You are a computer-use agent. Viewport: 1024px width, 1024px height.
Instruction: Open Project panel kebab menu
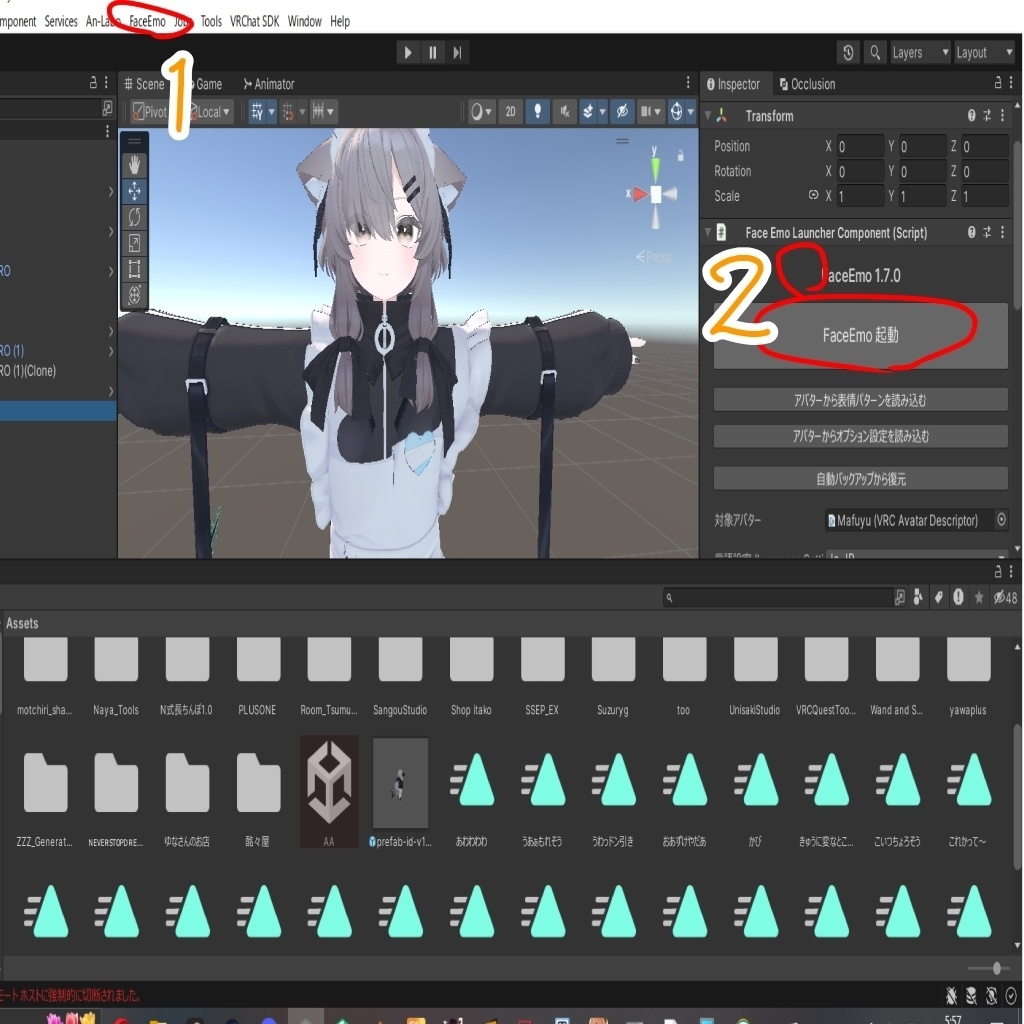pyautogui.click(x=1011, y=571)
